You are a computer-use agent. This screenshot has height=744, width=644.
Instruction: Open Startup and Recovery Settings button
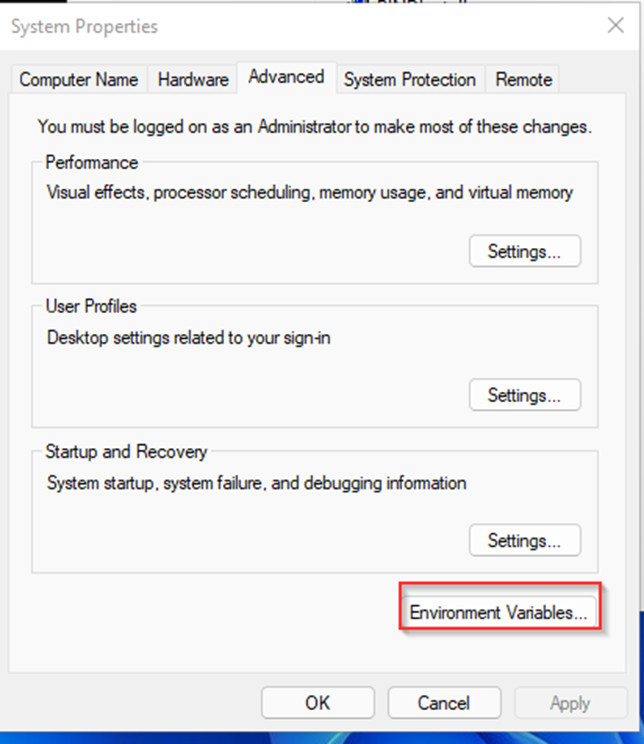click(525, 540)
